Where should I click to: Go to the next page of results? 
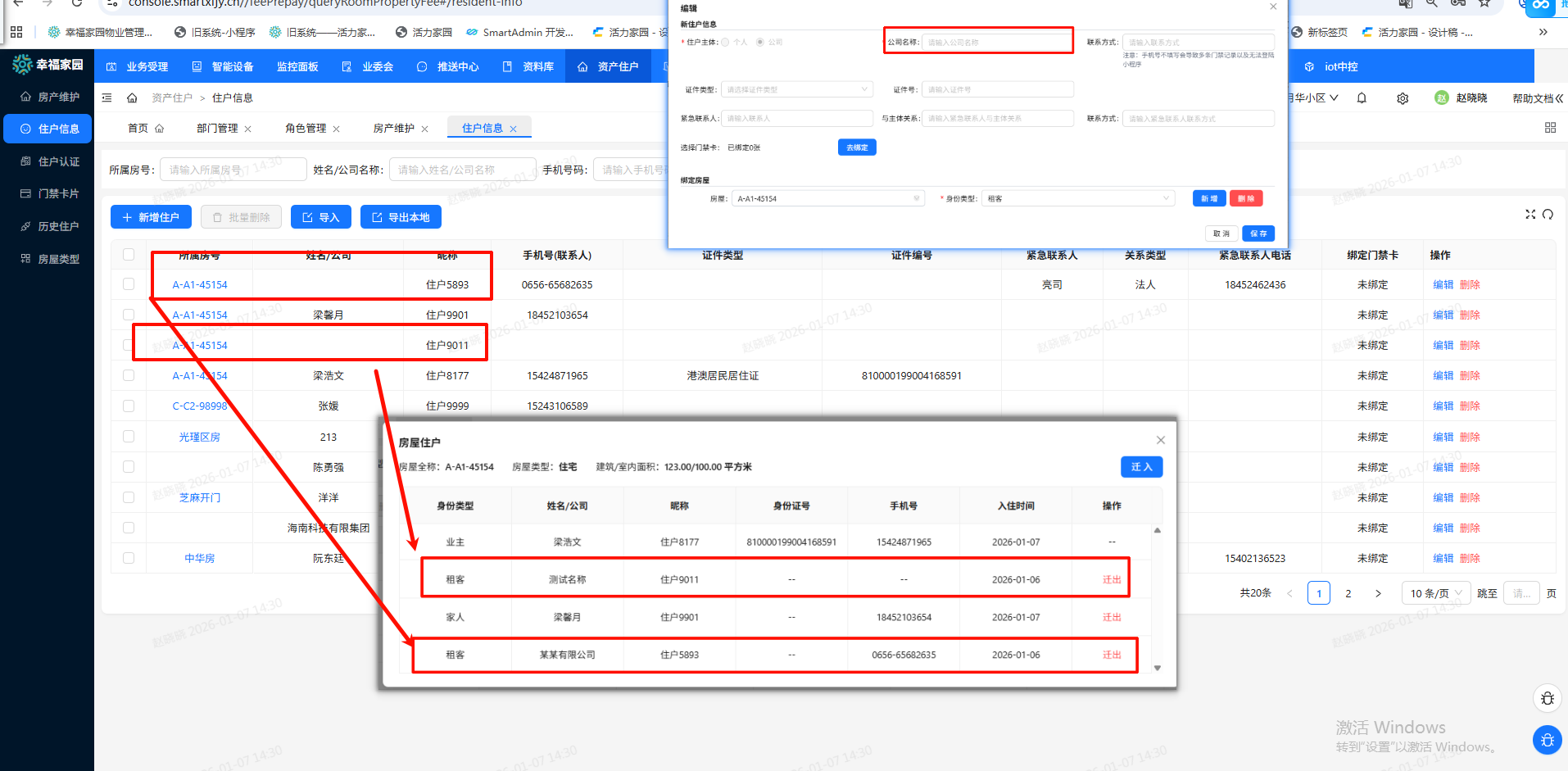tap(1378, 593)
